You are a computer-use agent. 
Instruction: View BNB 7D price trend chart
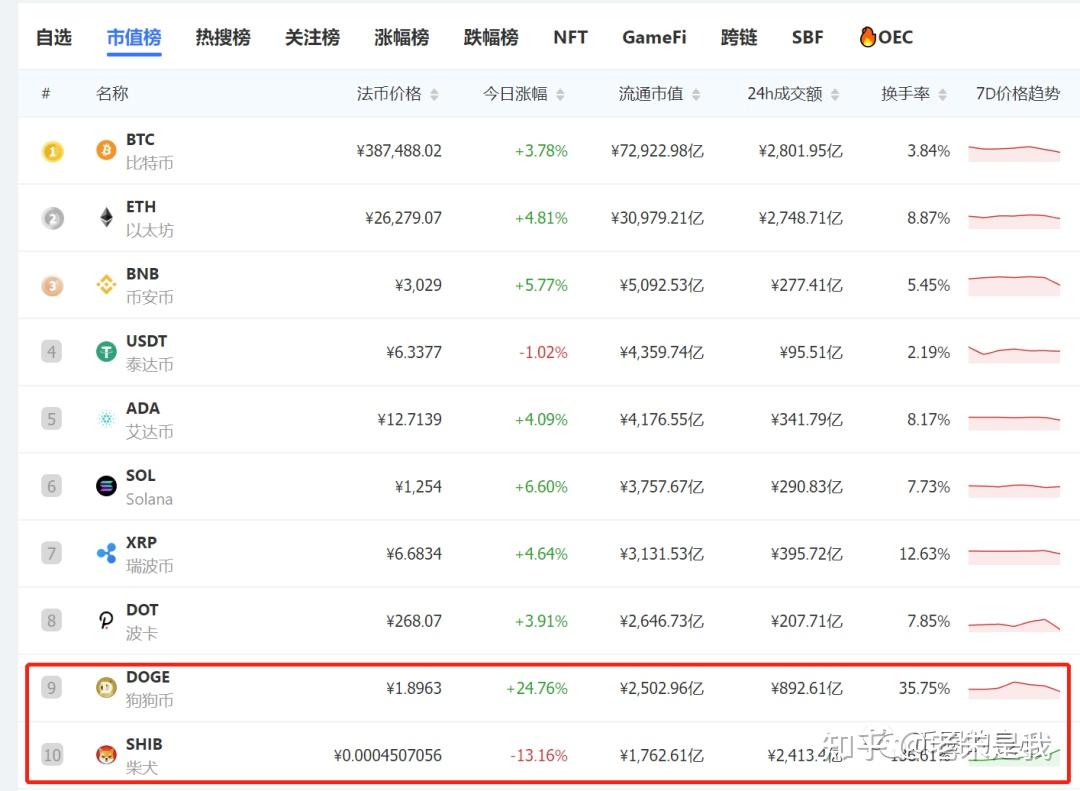1014,285
